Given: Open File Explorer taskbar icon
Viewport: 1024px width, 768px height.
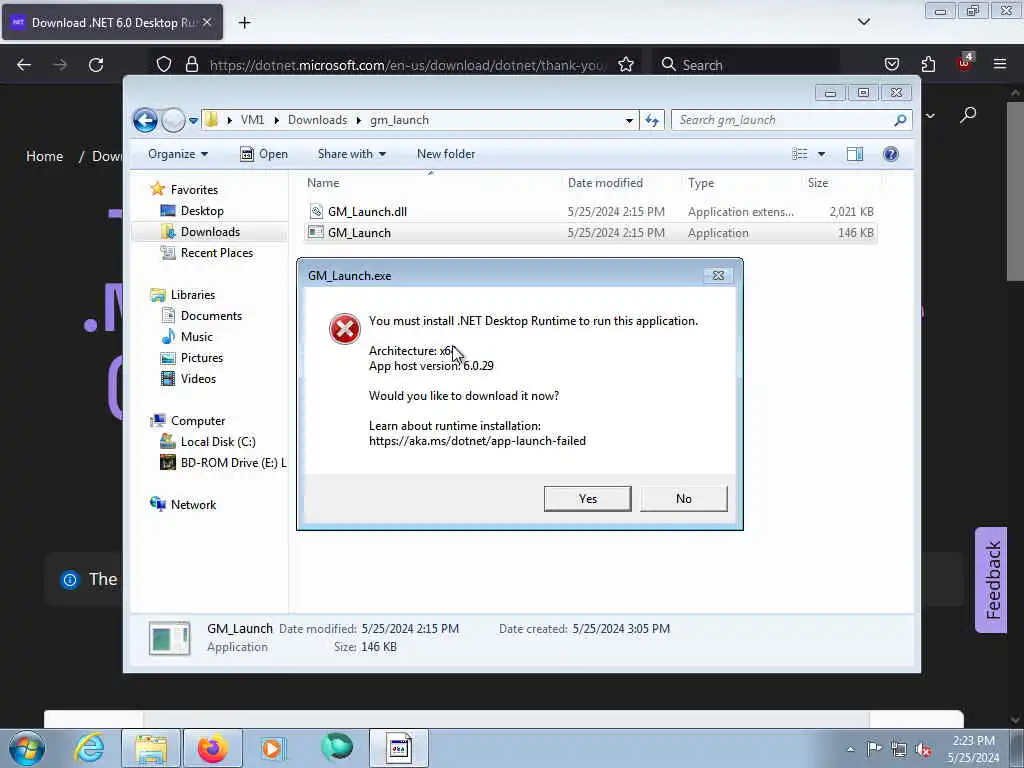Looking at the screenshot, I should pyautogui.click(x=152, y=748).
